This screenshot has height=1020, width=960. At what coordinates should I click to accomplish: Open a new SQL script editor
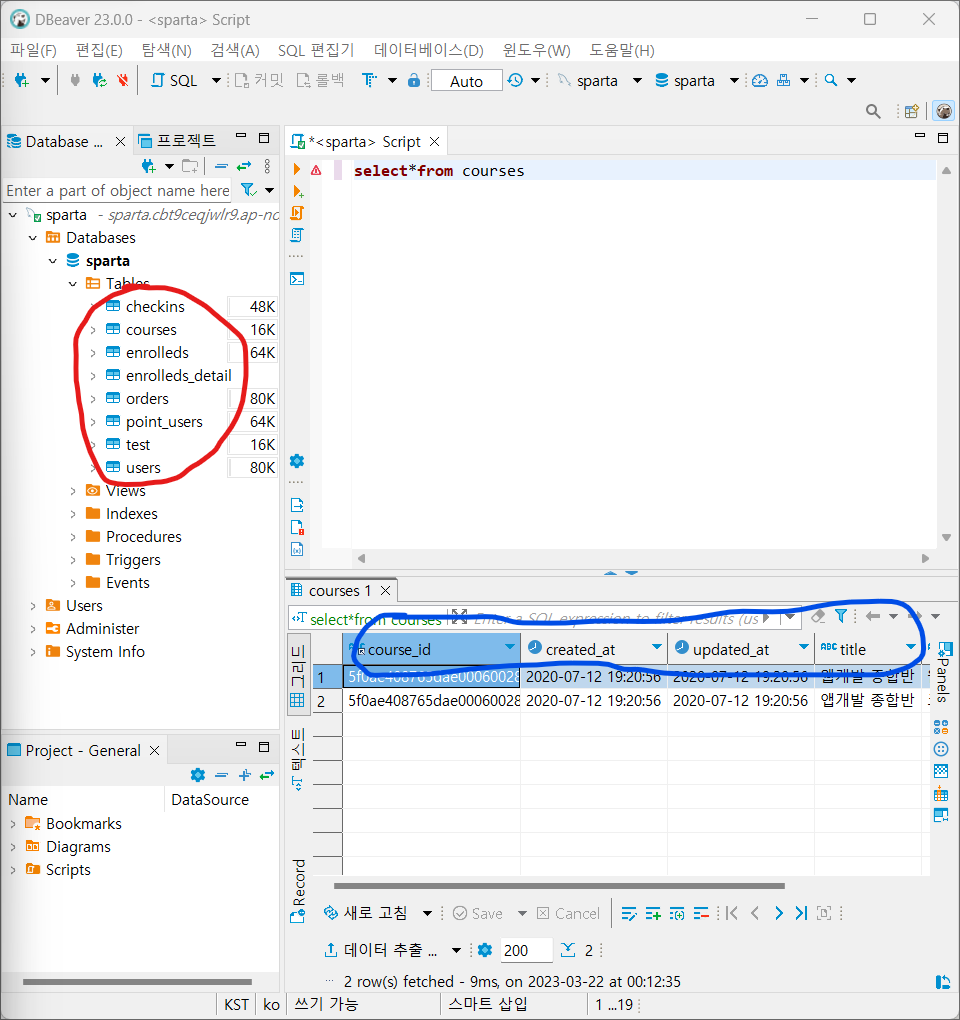click(x=174, y=80)
